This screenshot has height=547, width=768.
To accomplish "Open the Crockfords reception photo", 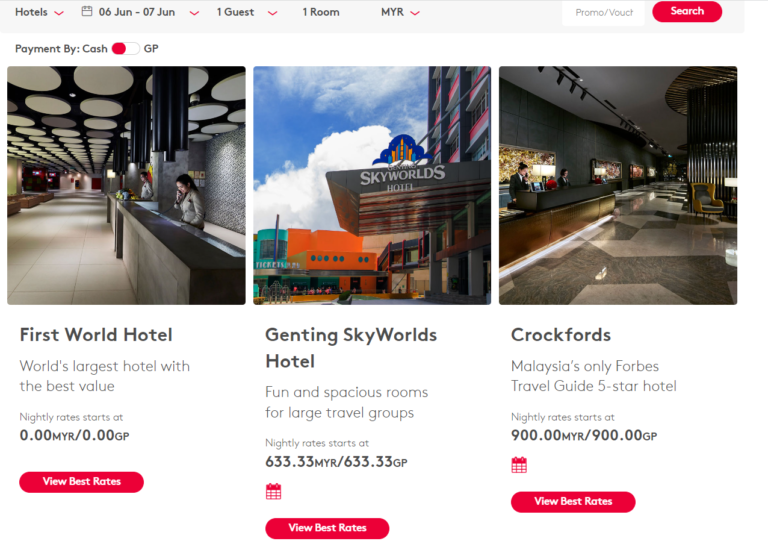I will [x=618, y=186].
